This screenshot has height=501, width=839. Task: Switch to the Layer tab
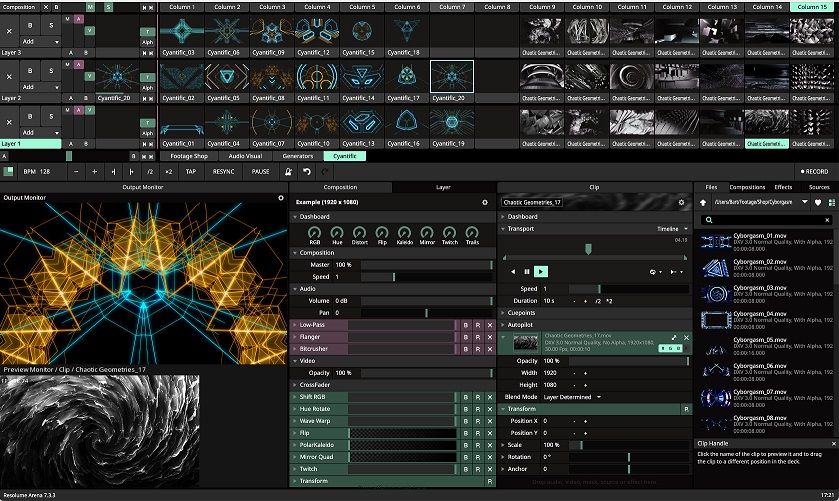point(443,187)
